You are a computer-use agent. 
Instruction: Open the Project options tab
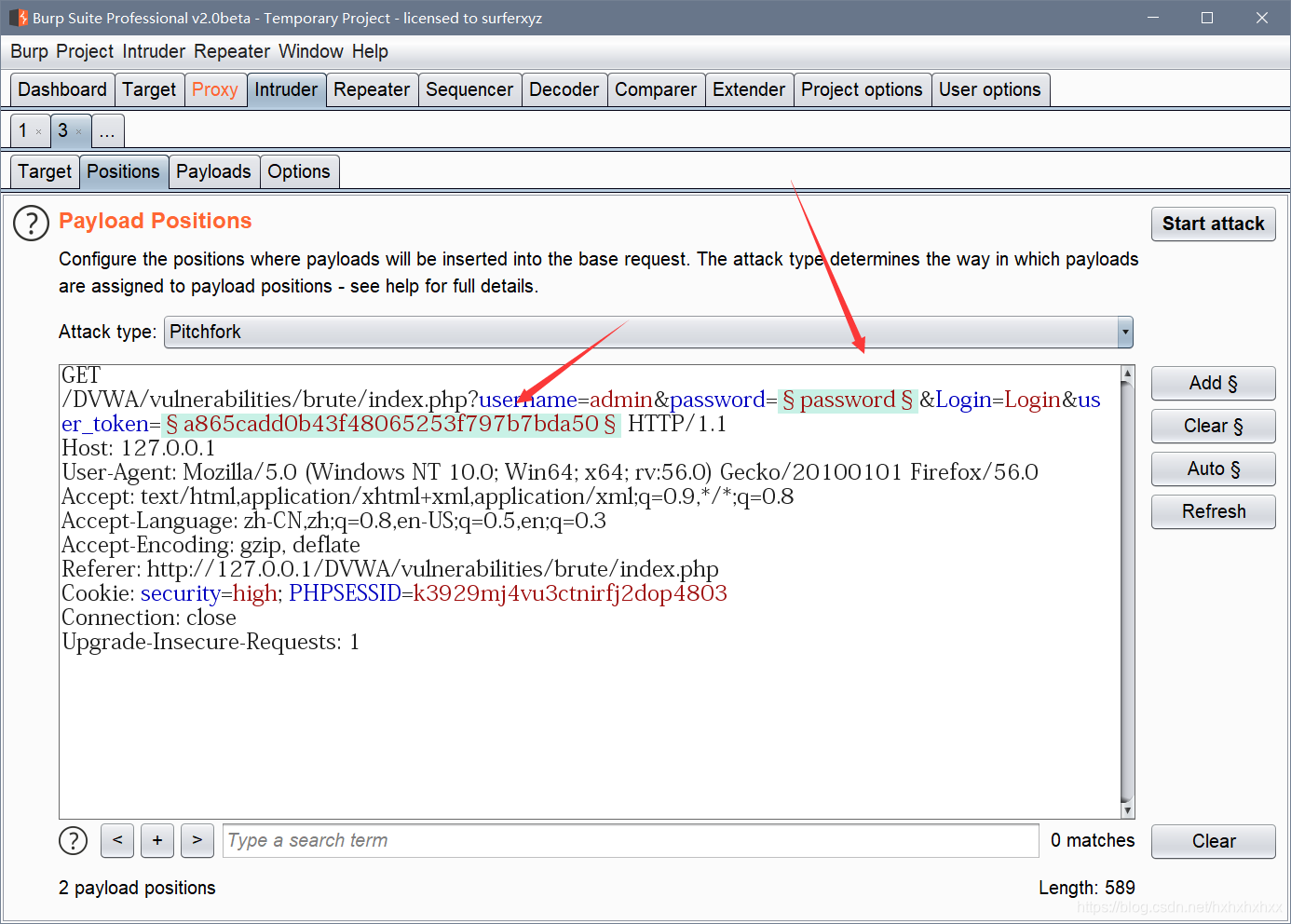pos(862,89)
